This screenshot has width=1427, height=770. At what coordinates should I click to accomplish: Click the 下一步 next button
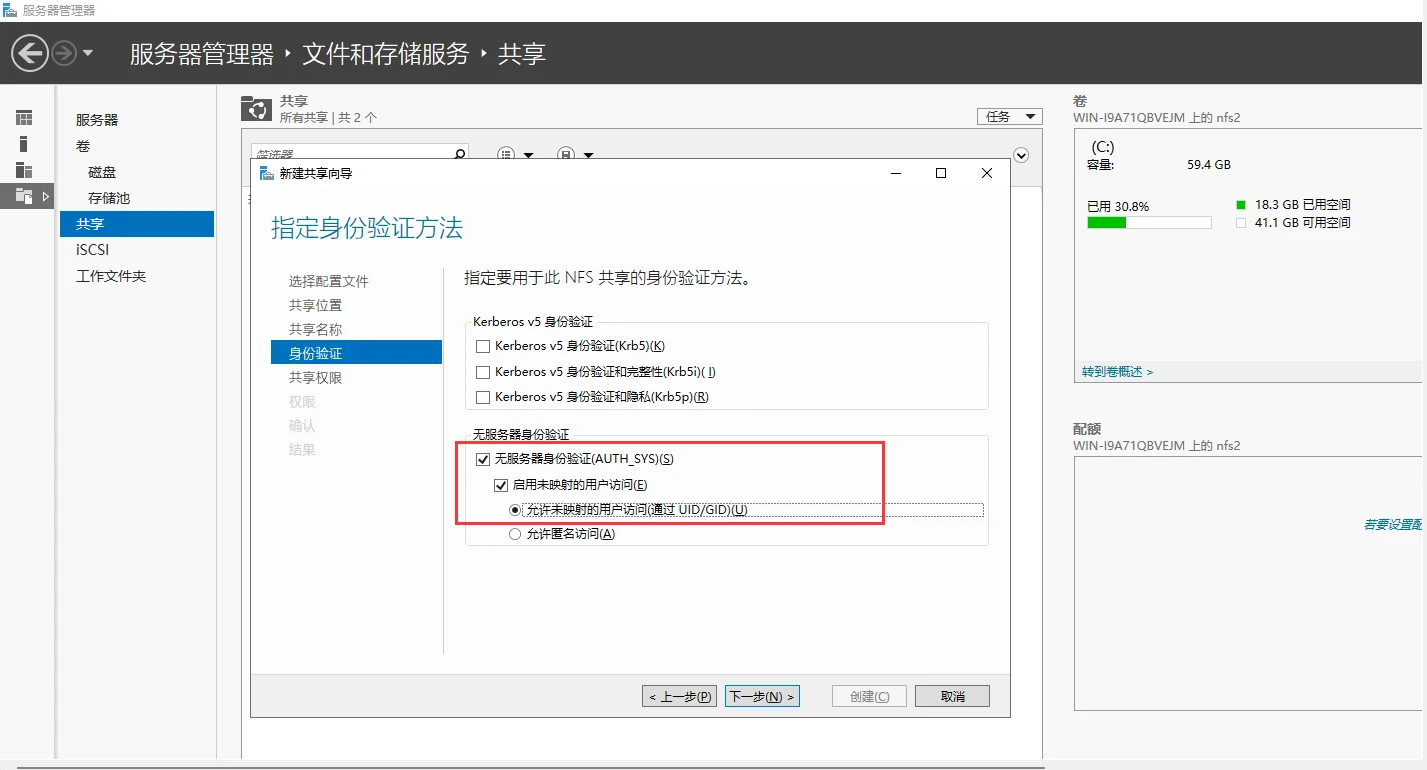pos(762,696)
